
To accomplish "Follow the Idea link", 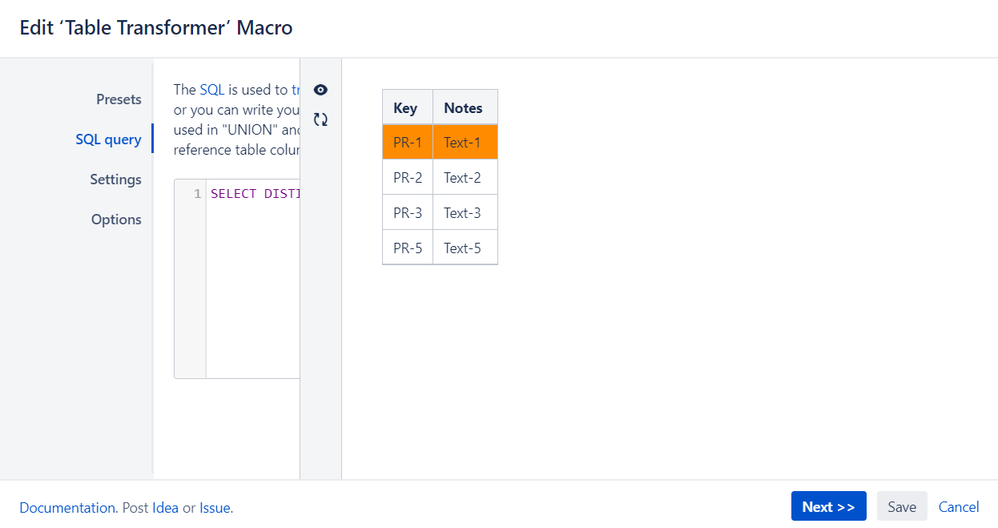I will (165, 508).
